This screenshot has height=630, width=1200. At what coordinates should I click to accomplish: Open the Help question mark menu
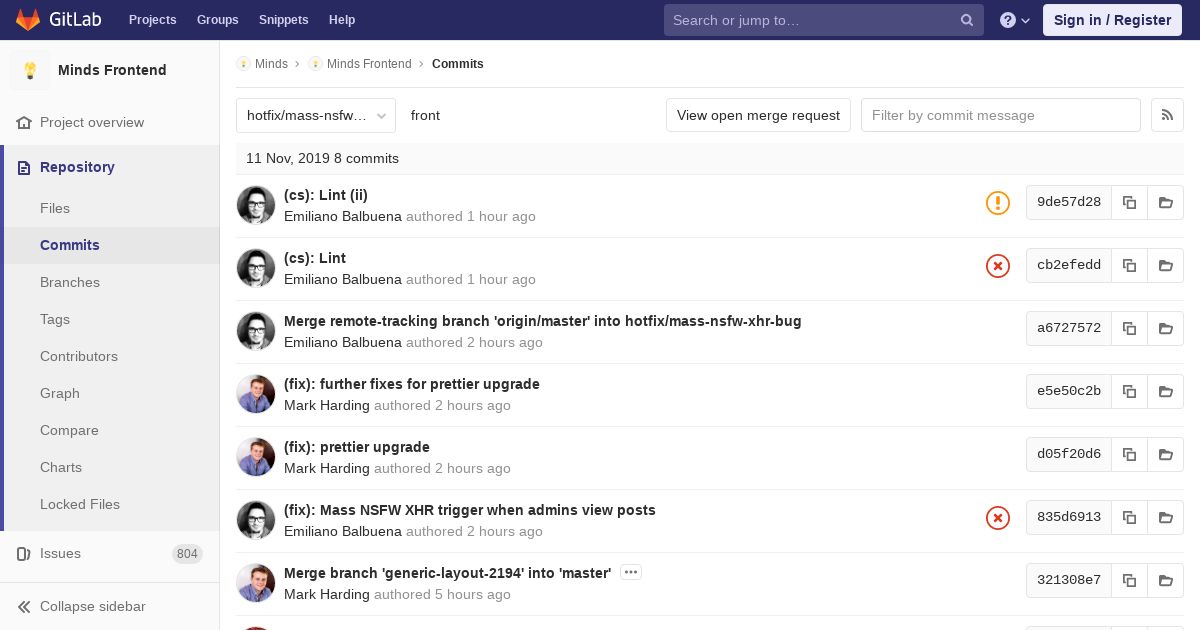[x=1015, y=20]
